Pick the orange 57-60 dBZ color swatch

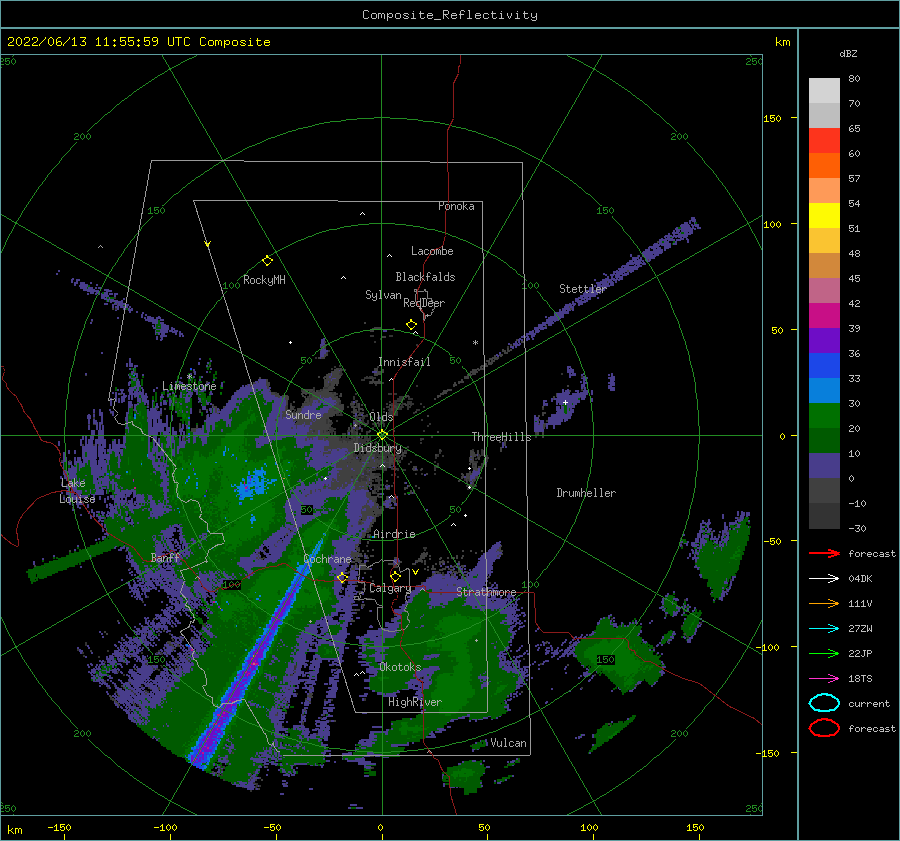[x=824, y=166]
